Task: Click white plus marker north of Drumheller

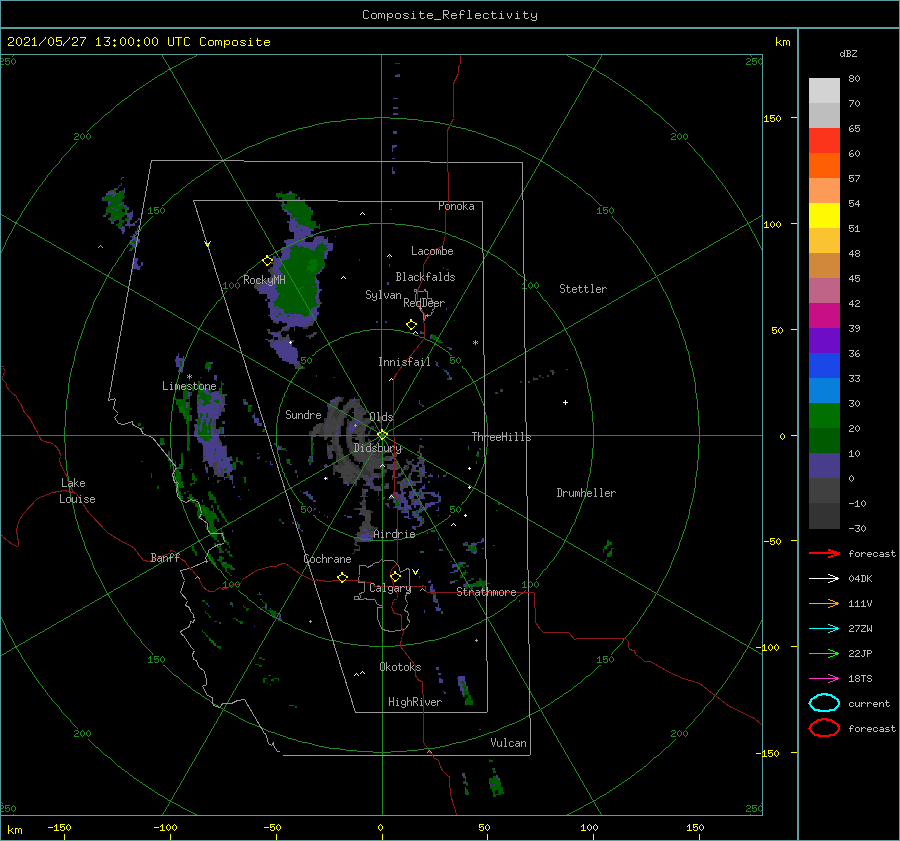Action: (x=565, y=402)
